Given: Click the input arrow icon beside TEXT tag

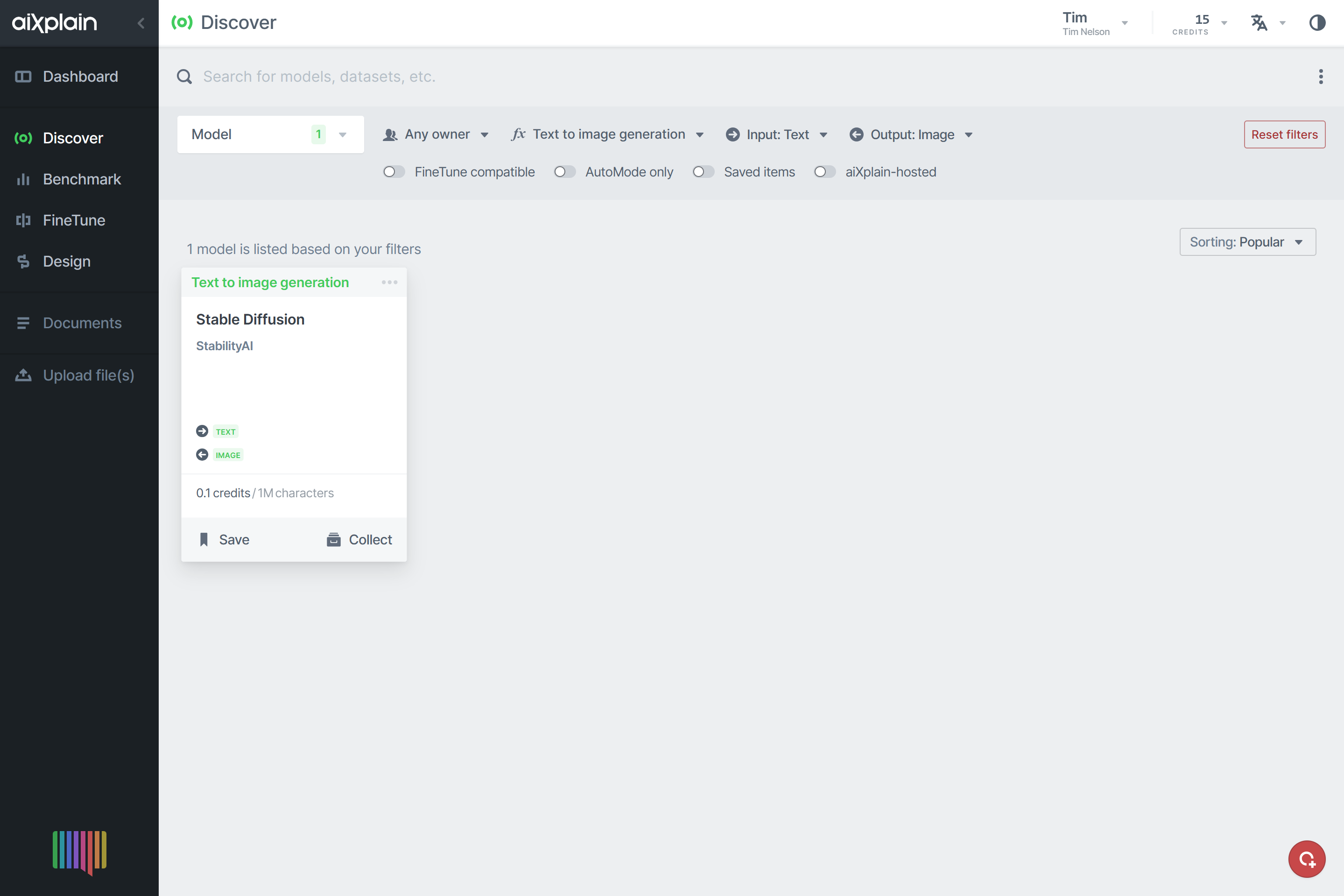Looking at the screenshot, I should (x=202, y=431).
